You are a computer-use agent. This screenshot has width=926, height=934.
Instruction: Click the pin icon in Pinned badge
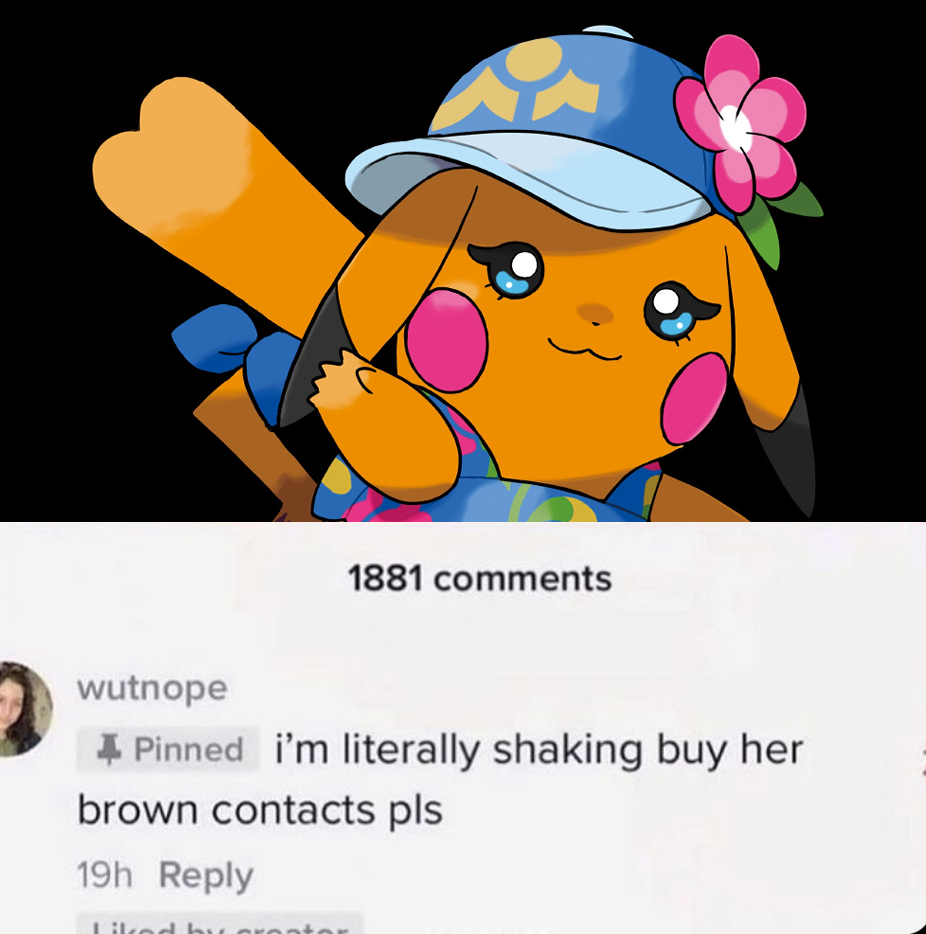[x=109, y=749]
